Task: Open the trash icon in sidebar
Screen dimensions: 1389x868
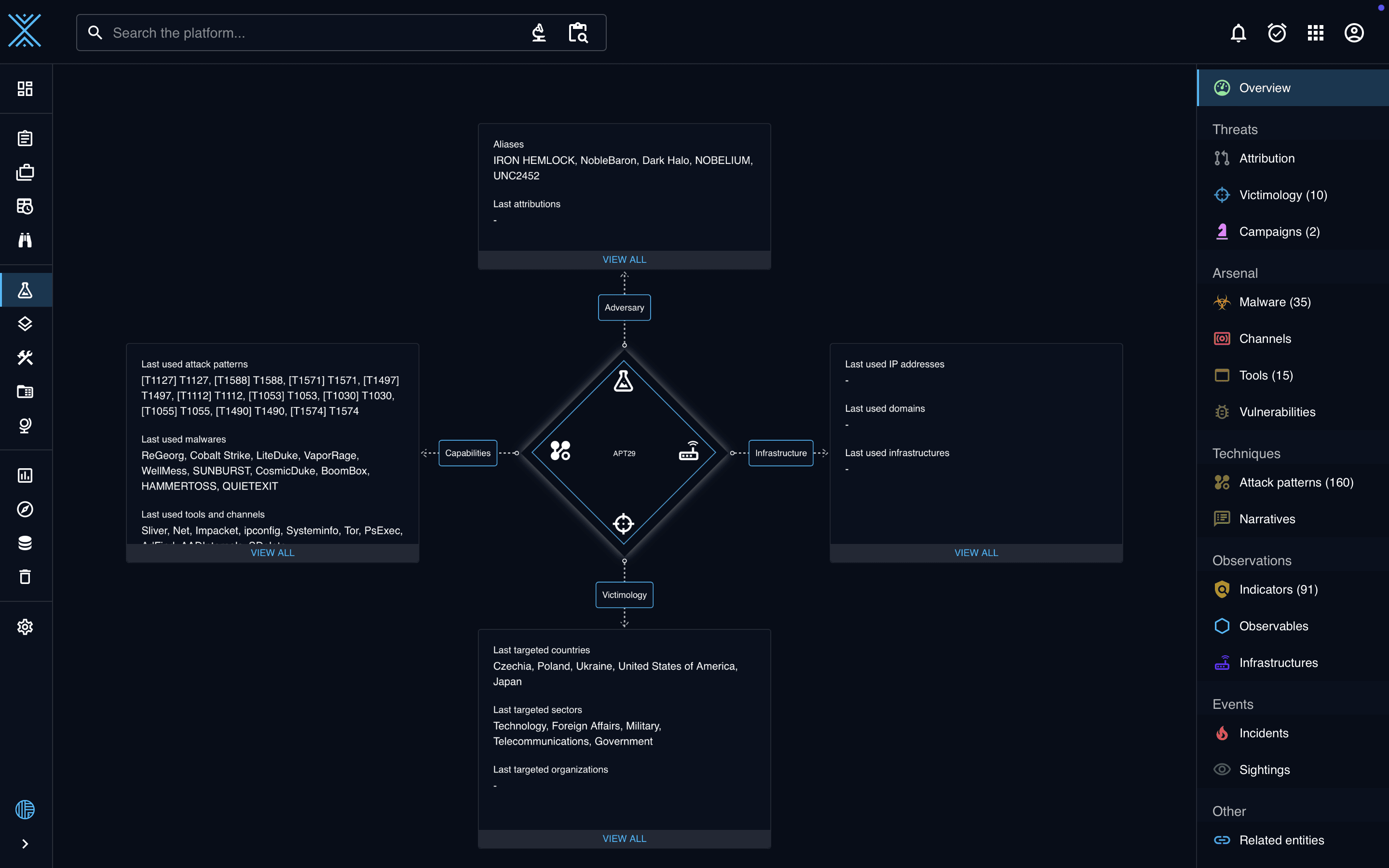Action: (x=25, y=576)
